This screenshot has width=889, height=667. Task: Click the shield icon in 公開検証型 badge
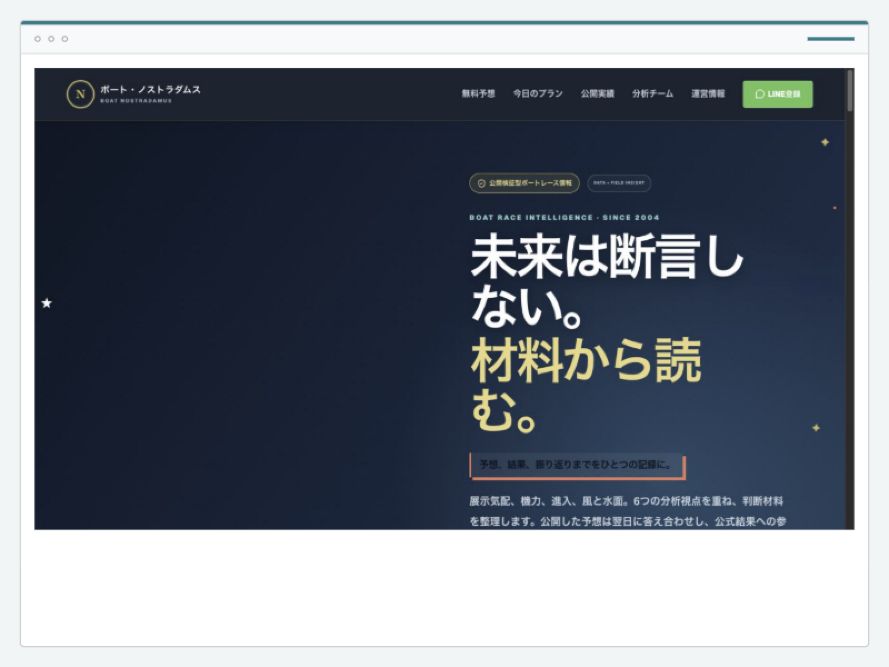(481, 183)
